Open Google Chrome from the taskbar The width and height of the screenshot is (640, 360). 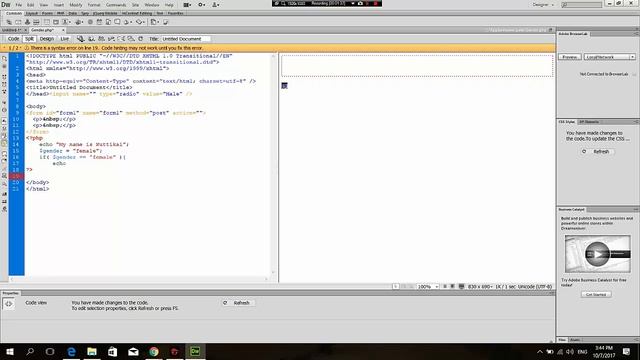coord(154,351)
